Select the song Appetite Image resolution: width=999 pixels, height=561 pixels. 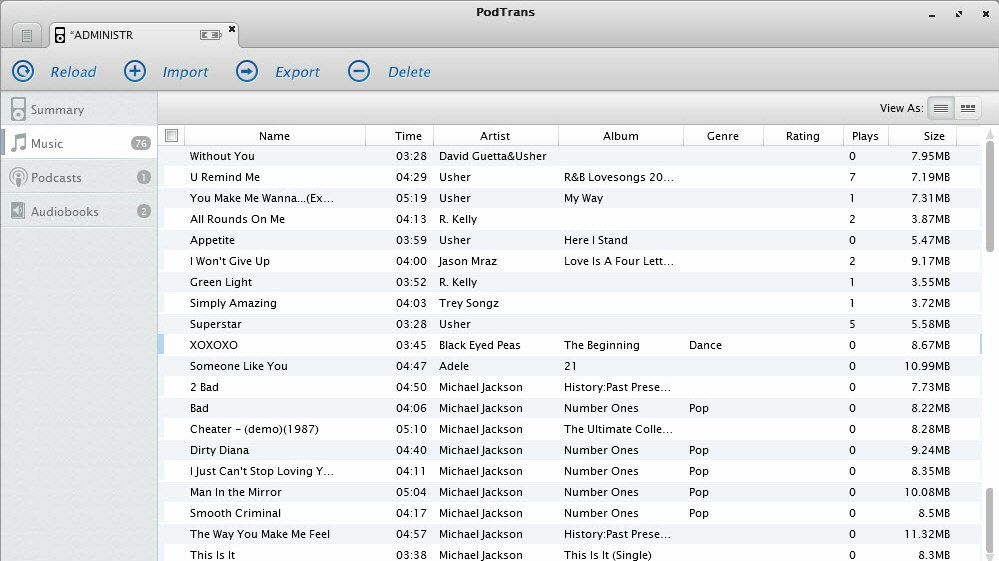pyautogui.click(x=212, y=240)
